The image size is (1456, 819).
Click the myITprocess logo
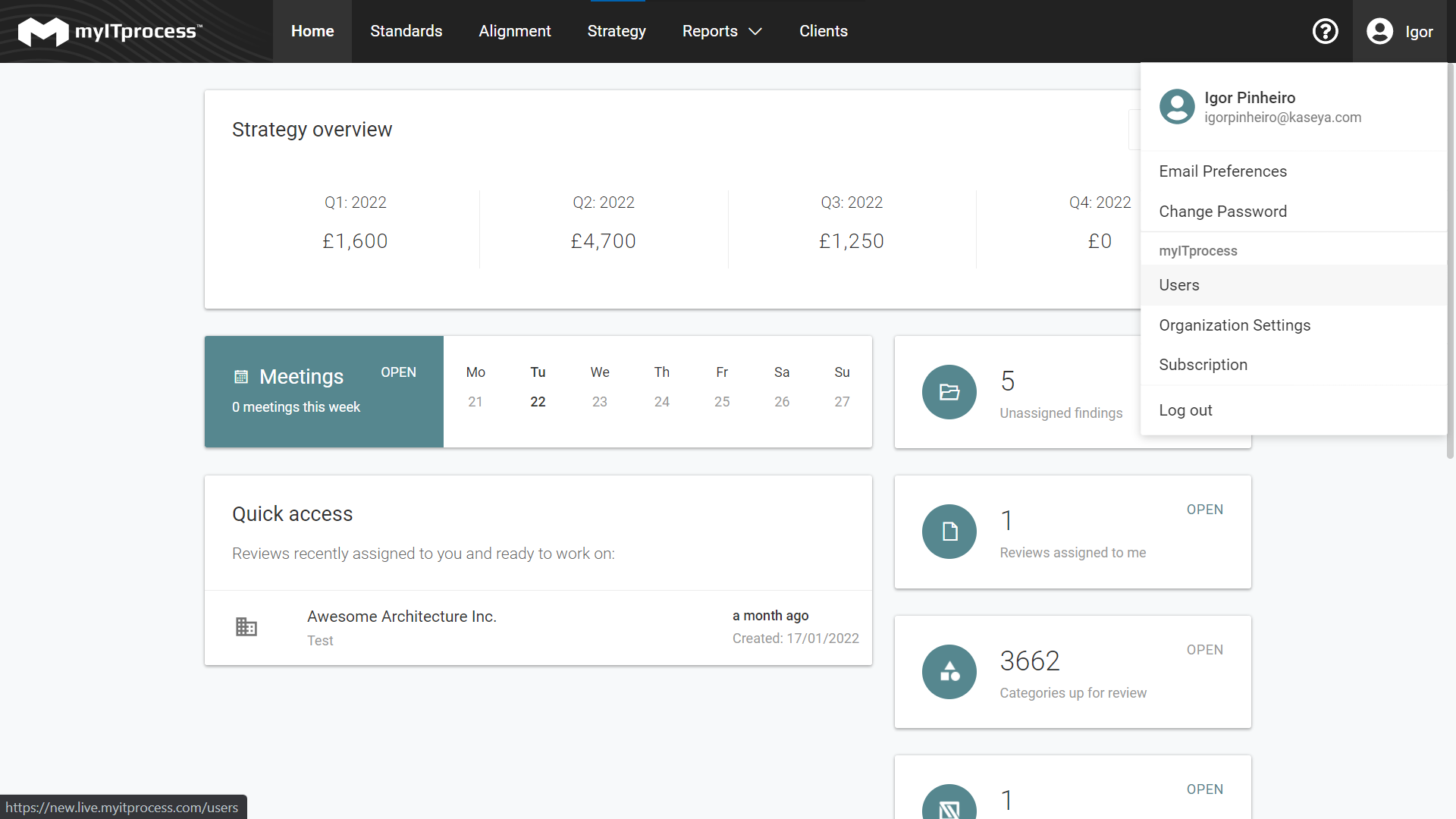110,31
